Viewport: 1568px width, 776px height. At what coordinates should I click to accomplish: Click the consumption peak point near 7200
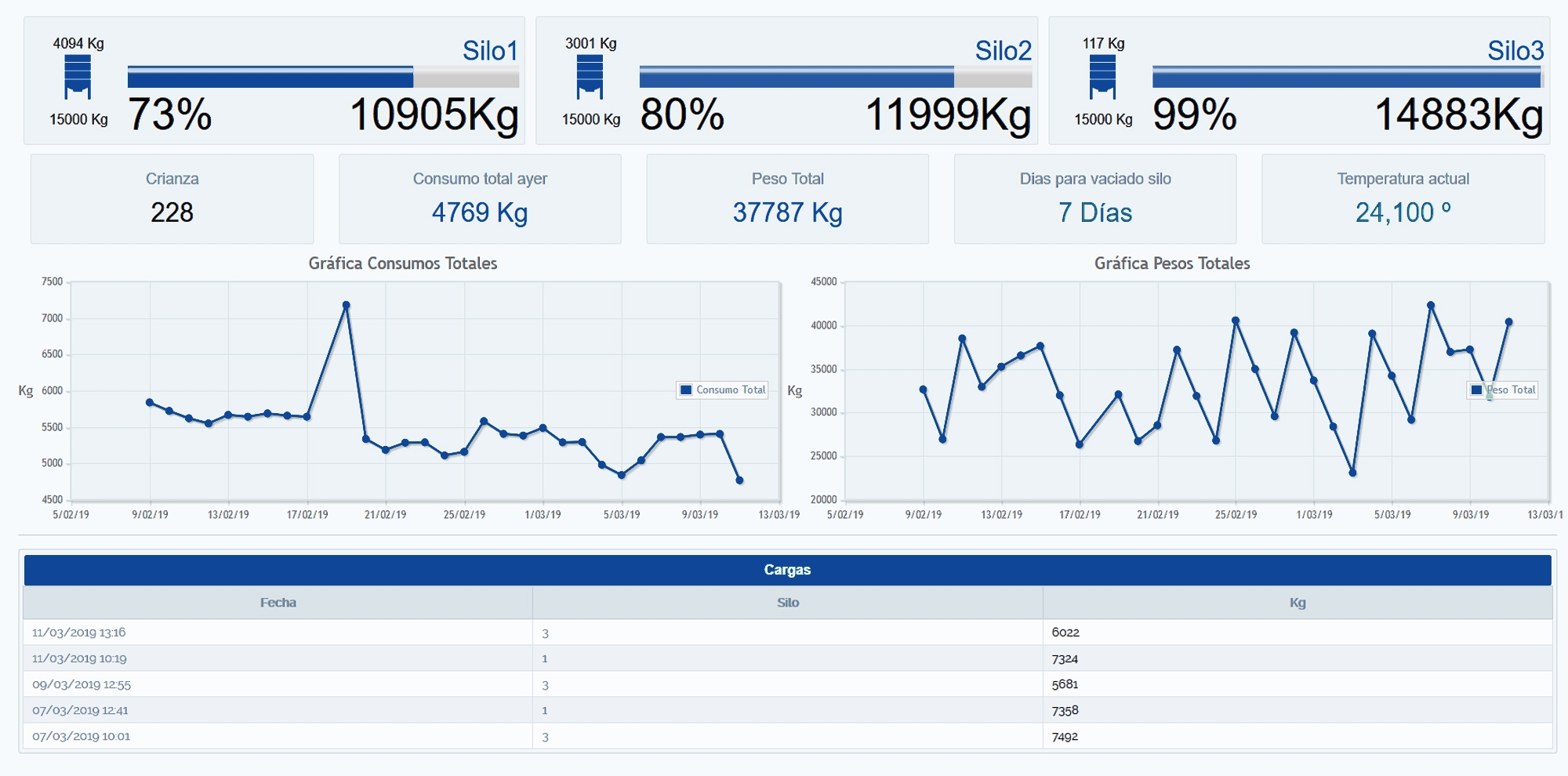346,305
